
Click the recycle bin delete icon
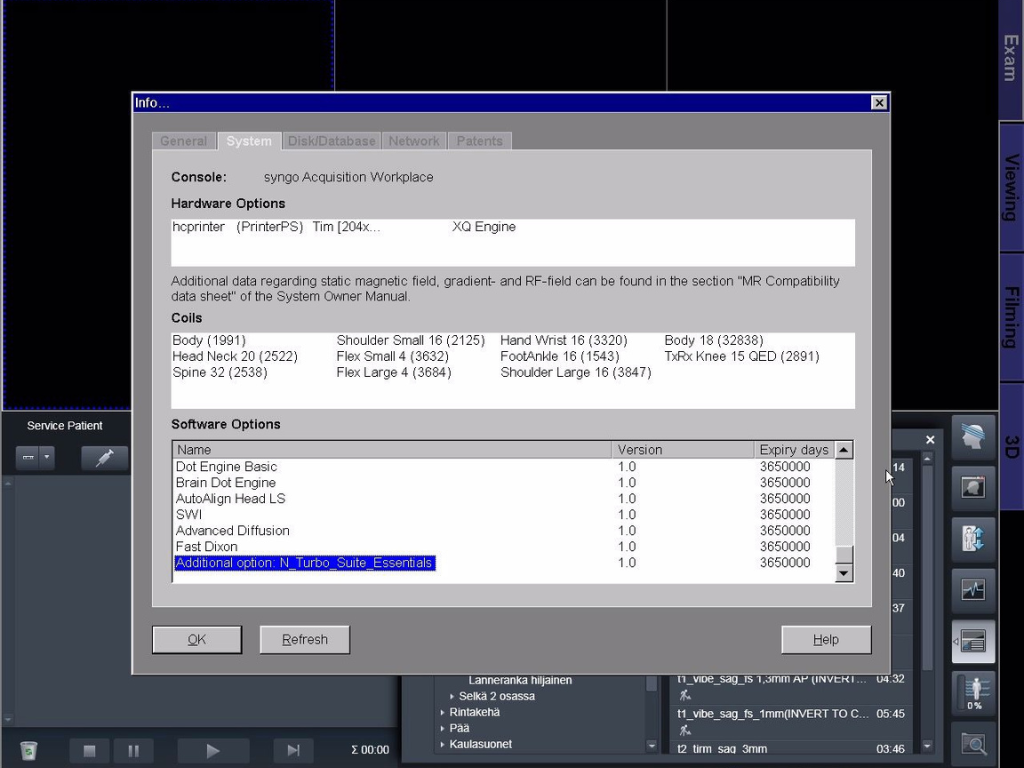(28, 750)
